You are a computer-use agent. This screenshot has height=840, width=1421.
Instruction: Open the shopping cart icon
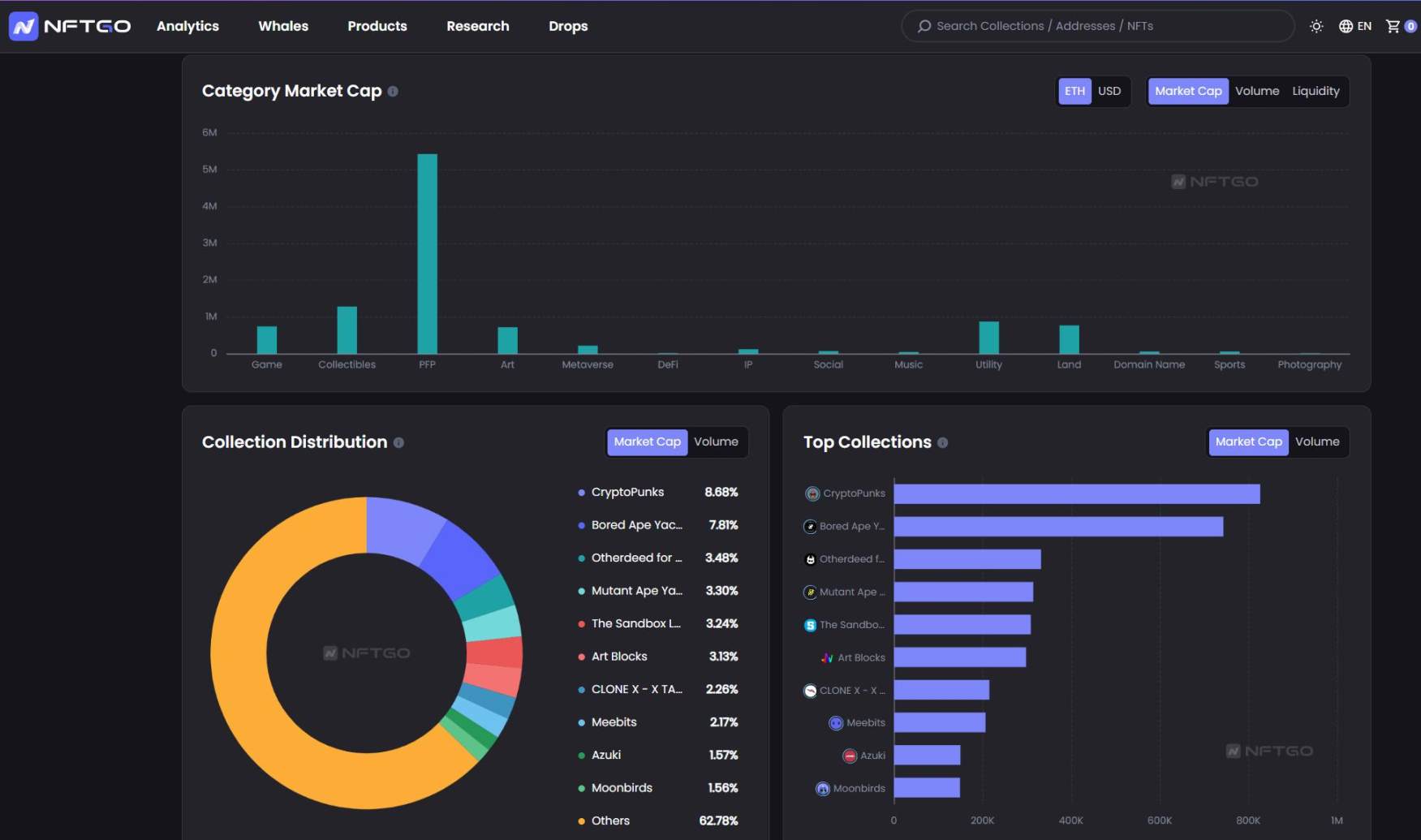tap(1393, 26)
